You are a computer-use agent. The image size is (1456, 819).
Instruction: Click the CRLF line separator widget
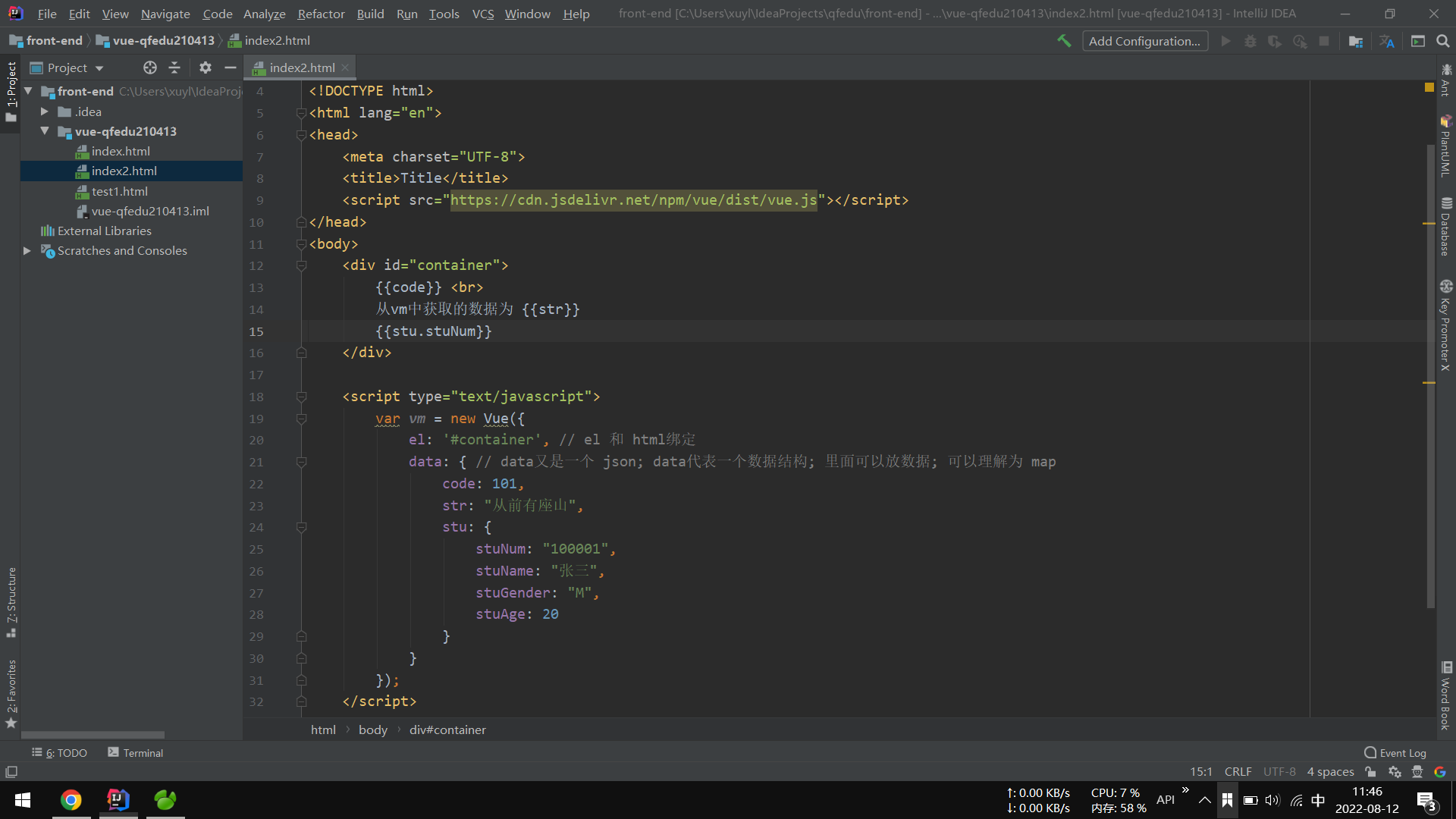(x=1238, y=772)
